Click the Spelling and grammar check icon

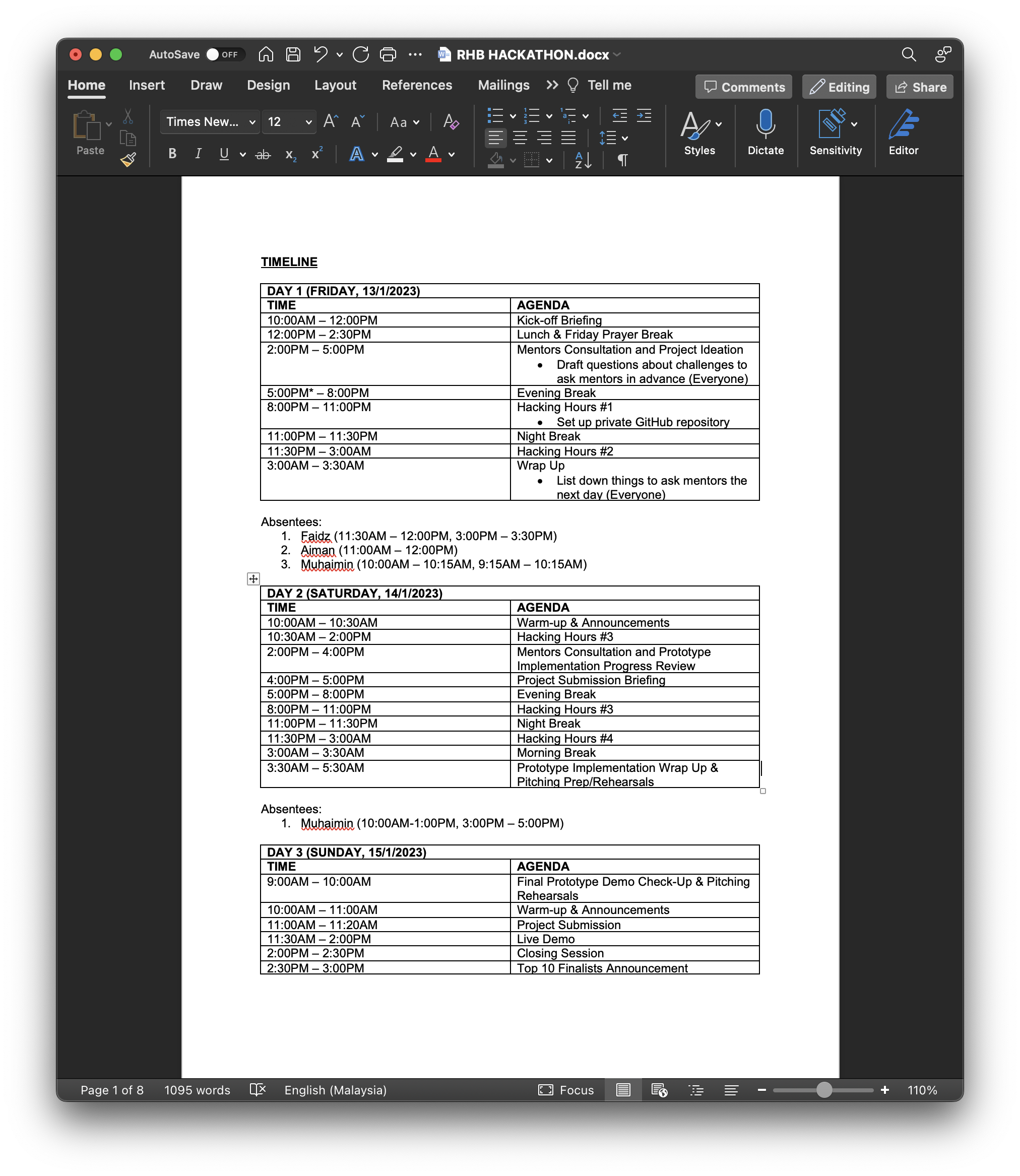click(258, 1089)
